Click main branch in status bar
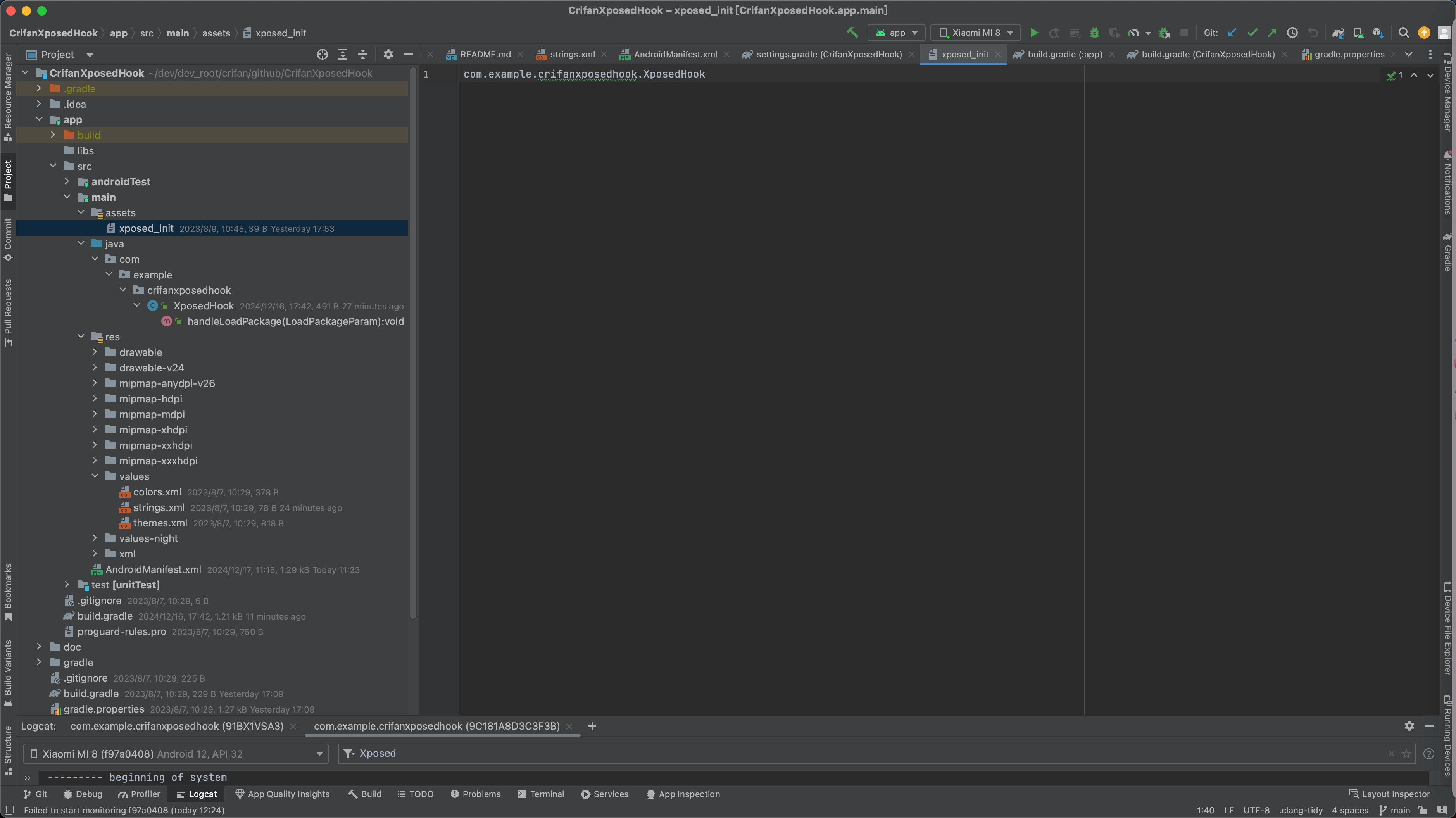 1395,810
